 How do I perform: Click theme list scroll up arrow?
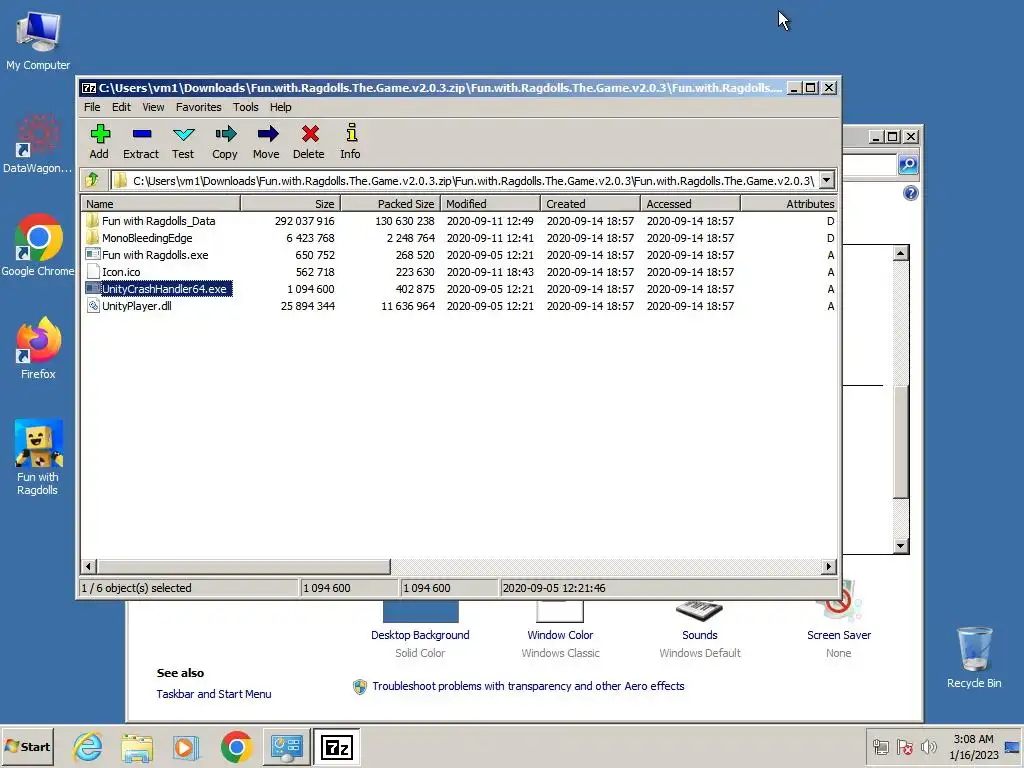coord(901,253)
